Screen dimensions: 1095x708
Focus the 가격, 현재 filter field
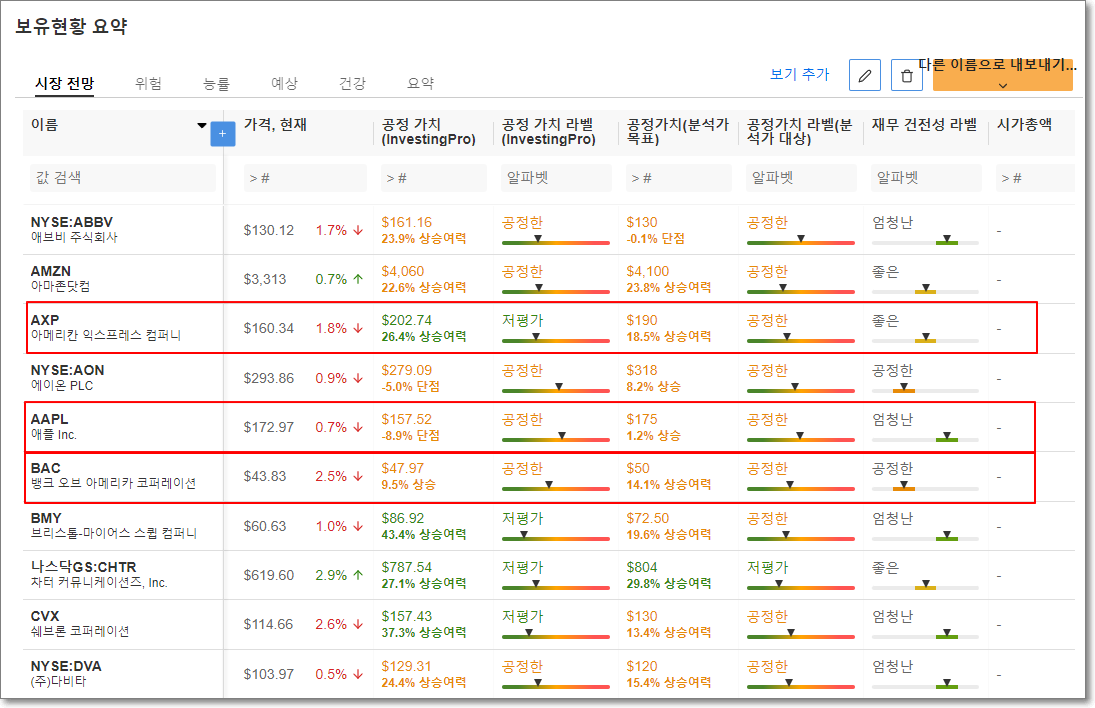coord(304,178)
